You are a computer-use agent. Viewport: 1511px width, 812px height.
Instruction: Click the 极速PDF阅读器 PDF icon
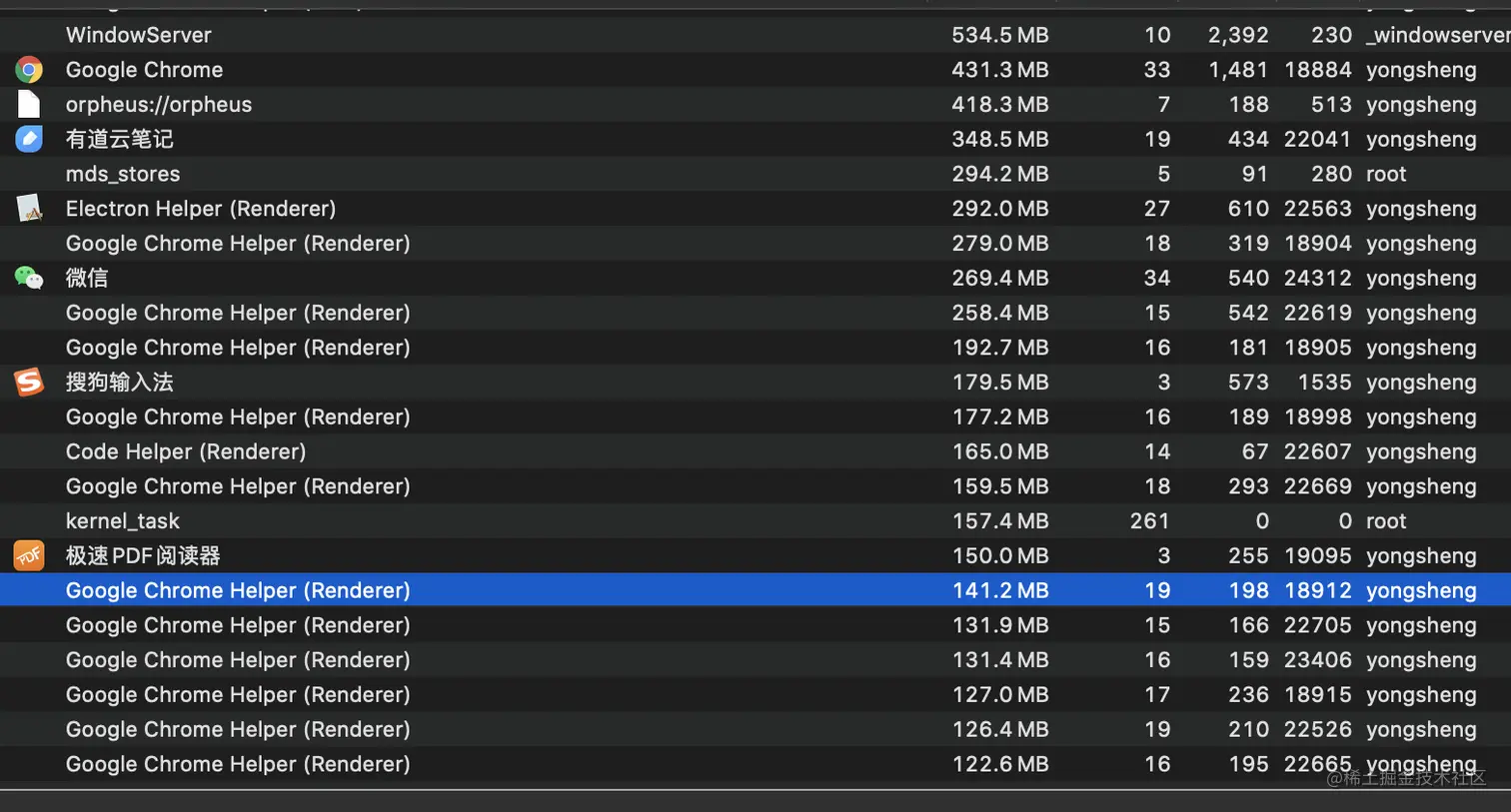click(29, 555)
